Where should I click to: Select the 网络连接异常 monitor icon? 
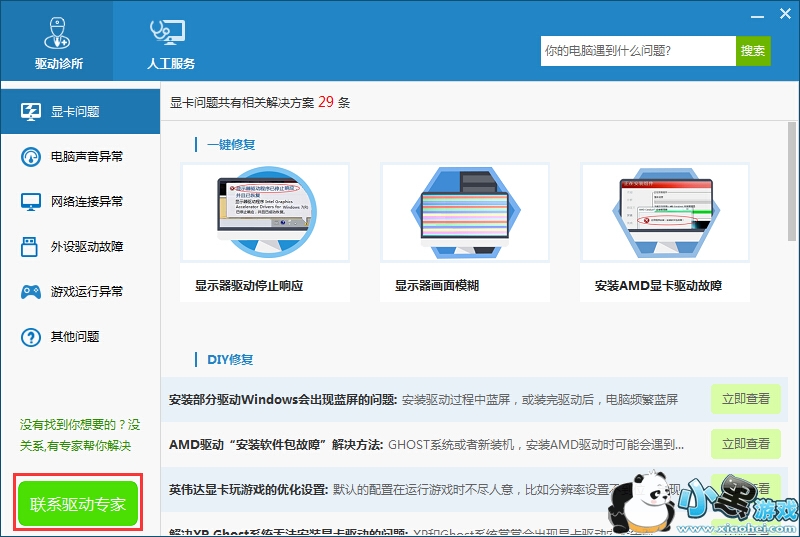(x=31, y=201)
